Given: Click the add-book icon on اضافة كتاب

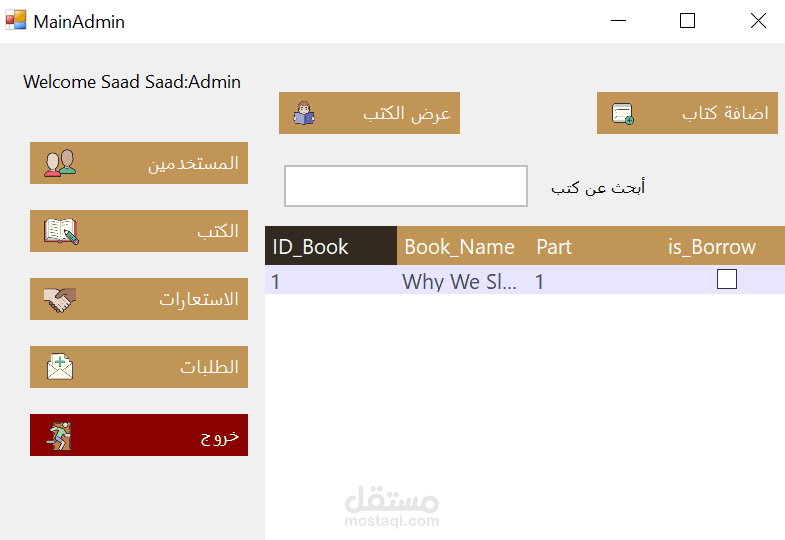Looking at the screenshot, I should pos(622,113).
